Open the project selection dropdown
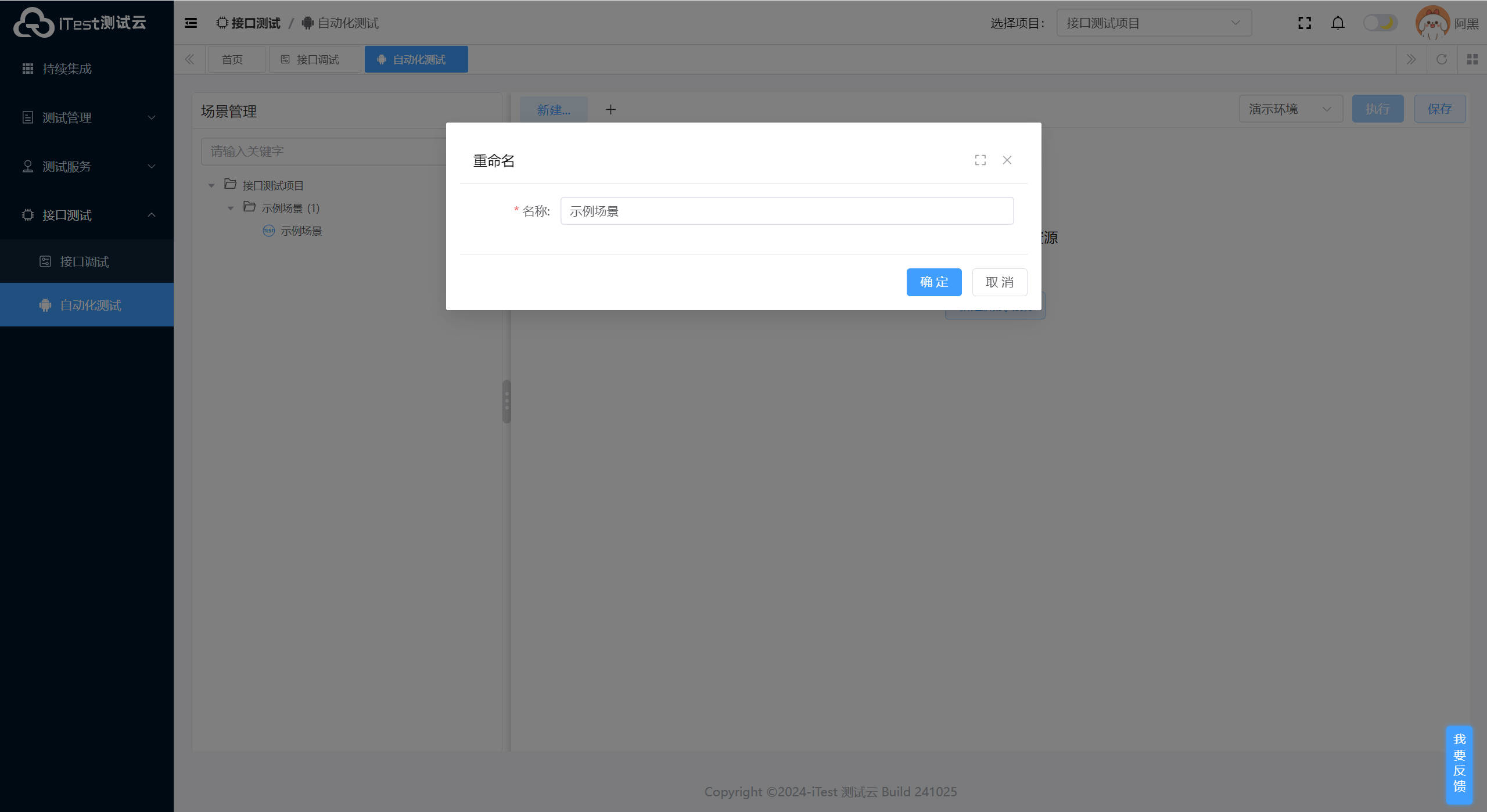Viewport: 1487px width, 812px height. point(1154,23)
